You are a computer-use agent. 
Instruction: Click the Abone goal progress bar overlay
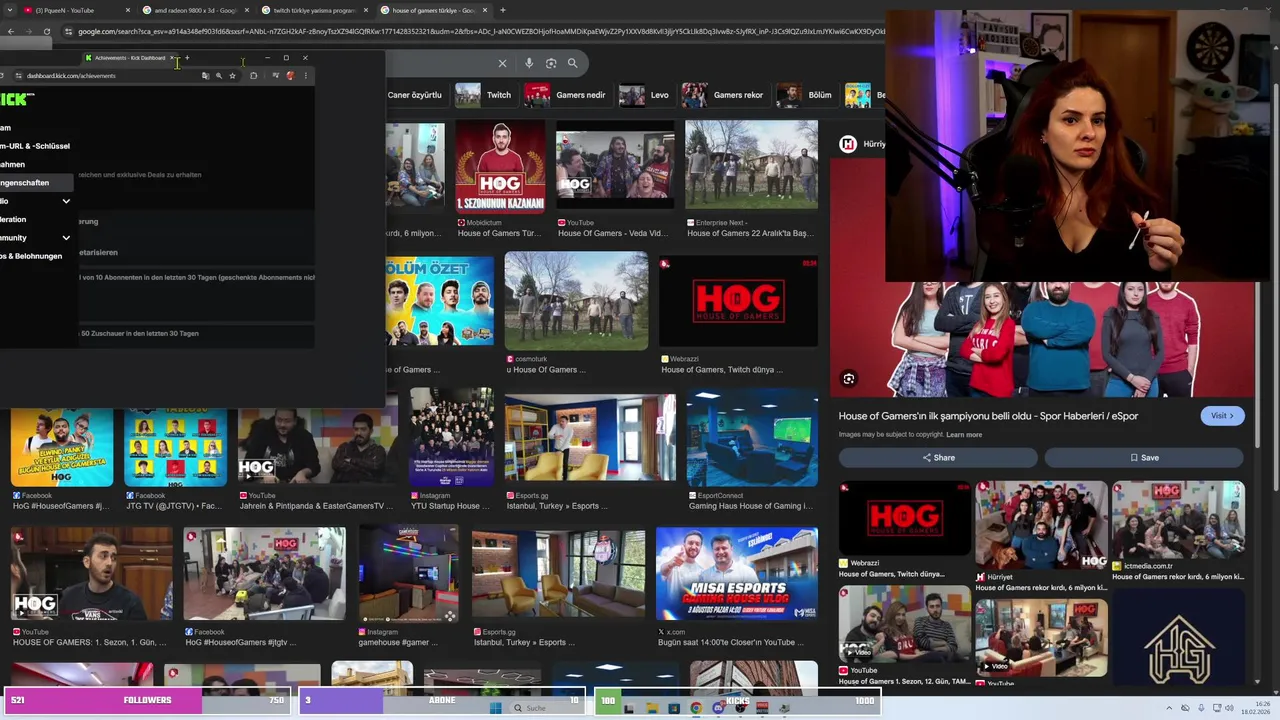[x=442, y=700]
